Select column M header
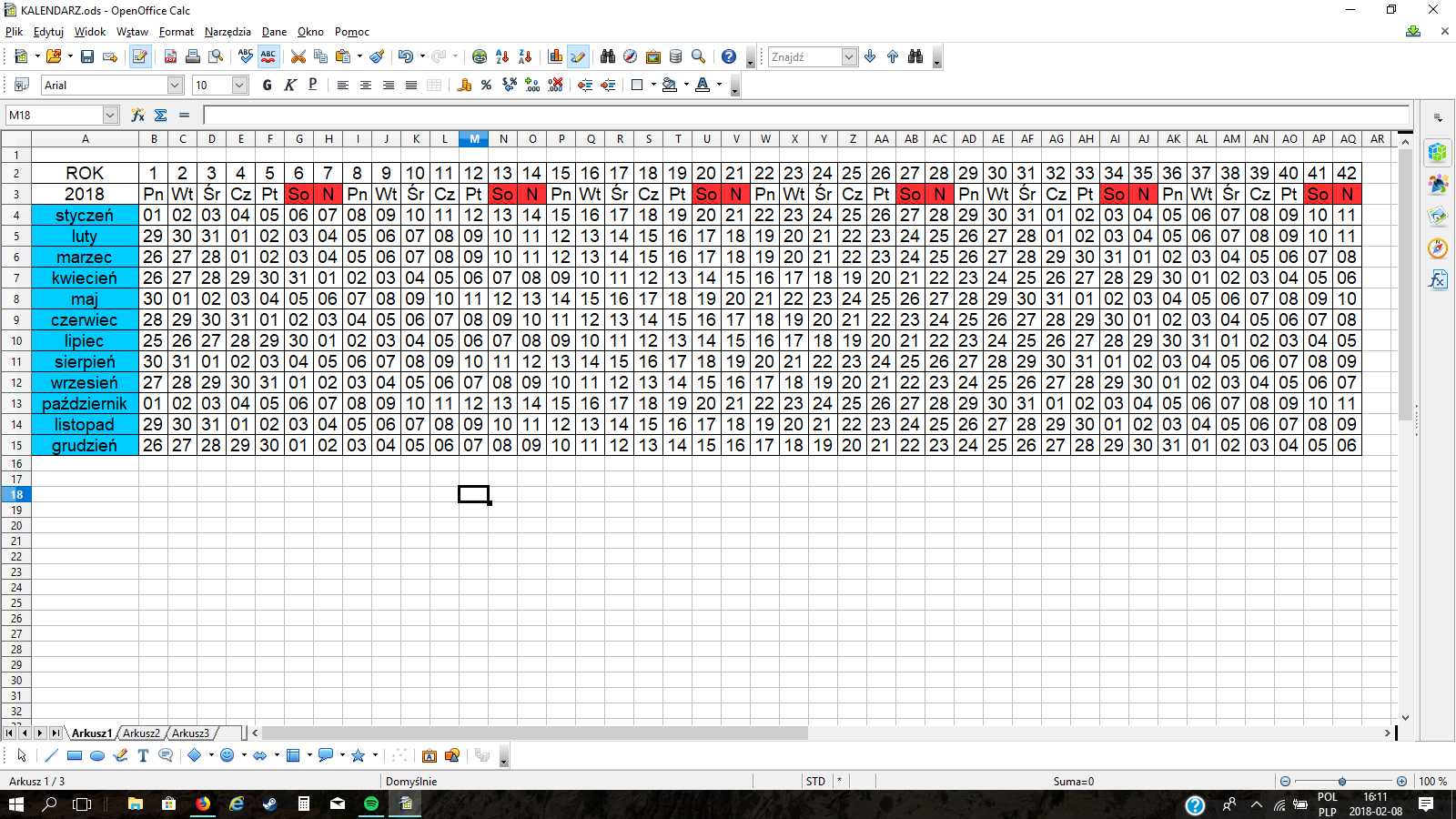This screenshot has height=819, width=1456. tap(474, 138)
